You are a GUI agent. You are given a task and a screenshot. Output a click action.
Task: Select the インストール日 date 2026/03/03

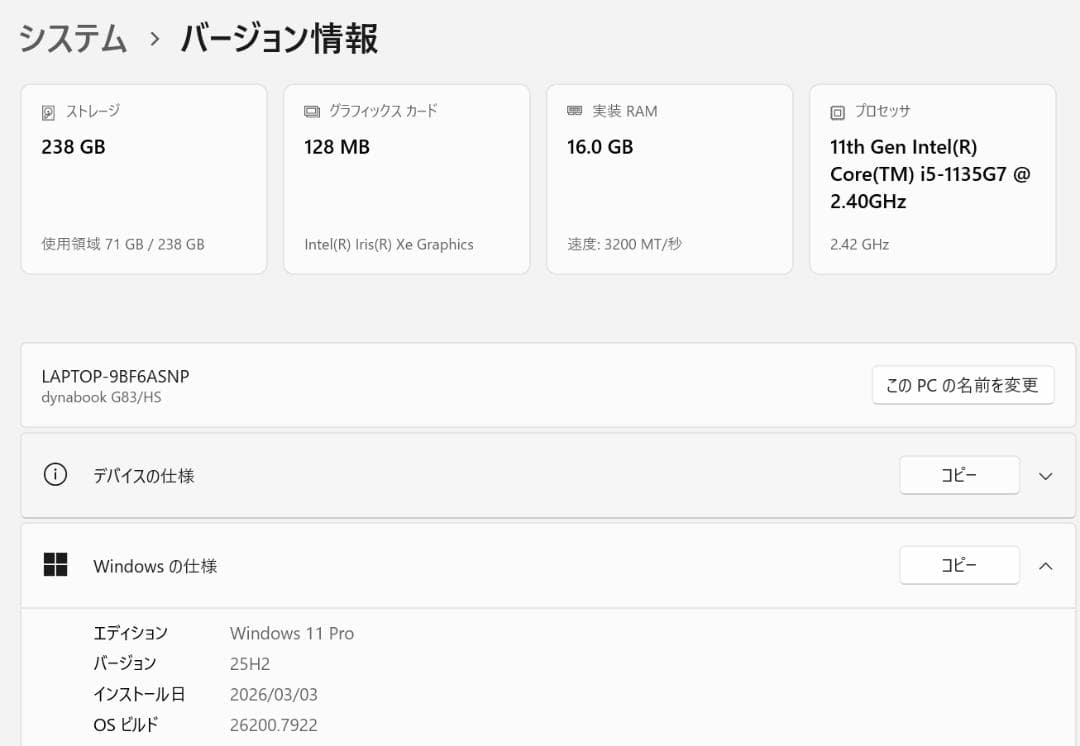point(275,694)
